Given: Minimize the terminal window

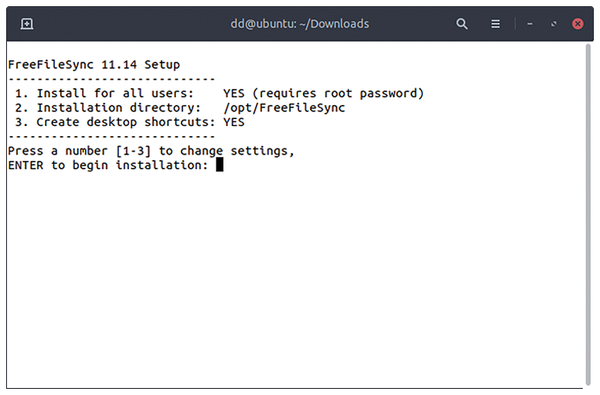Looking at the screenshot, I should (x=530, y=24).
